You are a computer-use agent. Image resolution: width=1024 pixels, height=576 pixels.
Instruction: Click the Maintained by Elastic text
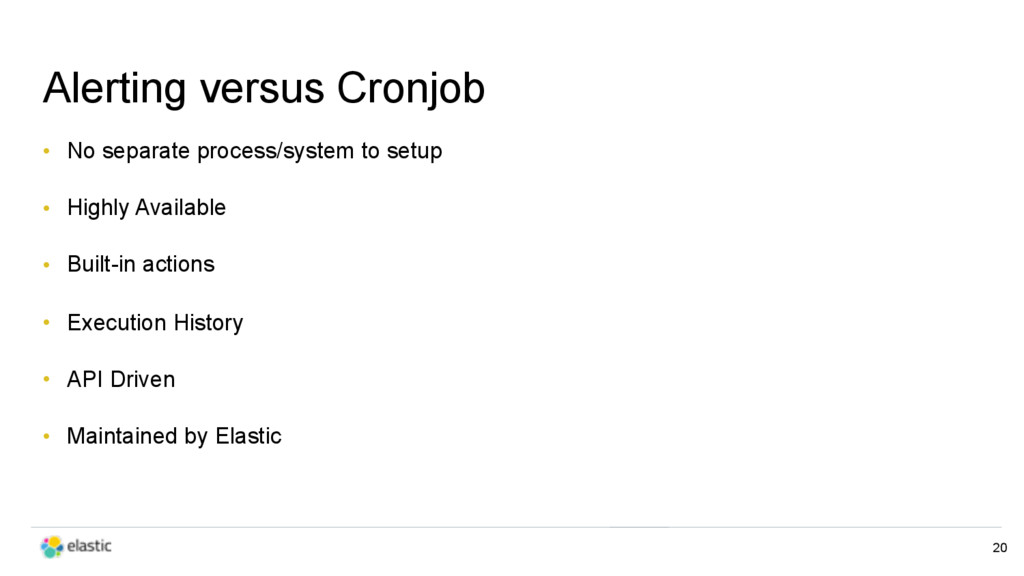(174, 436)
